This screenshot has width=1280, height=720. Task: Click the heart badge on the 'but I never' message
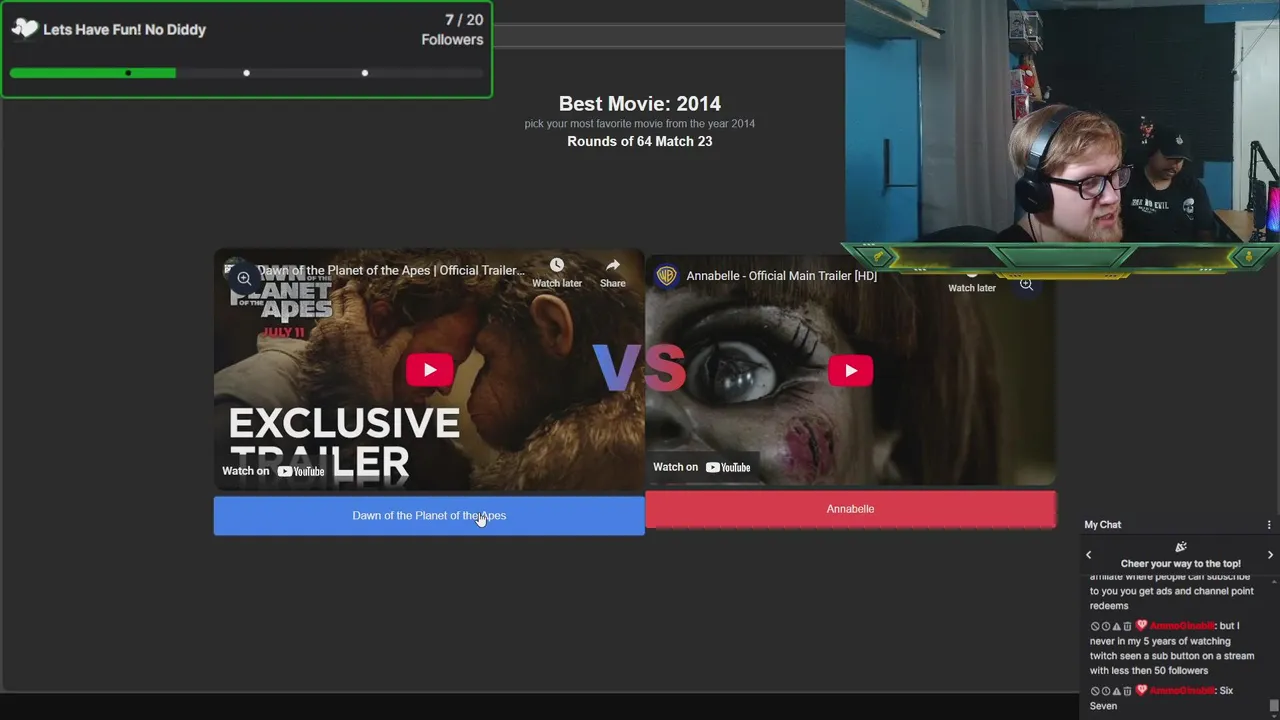[x=1141, y=626]
